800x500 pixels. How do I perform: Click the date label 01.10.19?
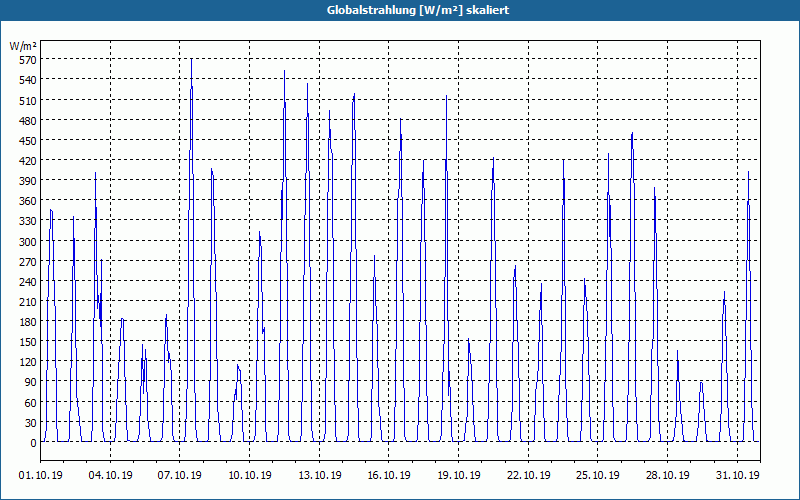tap(41, 476)
